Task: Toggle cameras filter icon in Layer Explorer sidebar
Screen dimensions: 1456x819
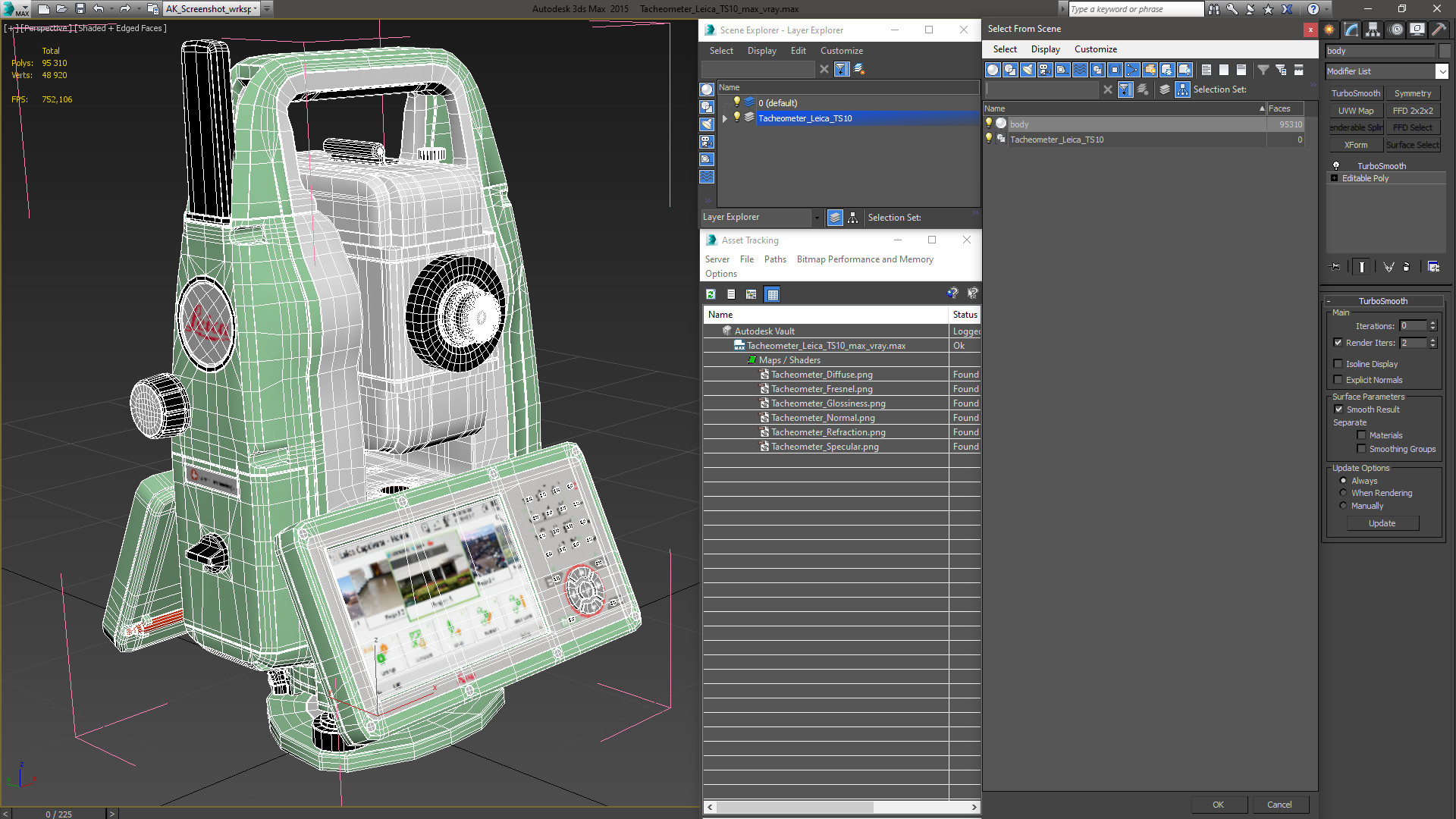Action: [x=707, y=142]
